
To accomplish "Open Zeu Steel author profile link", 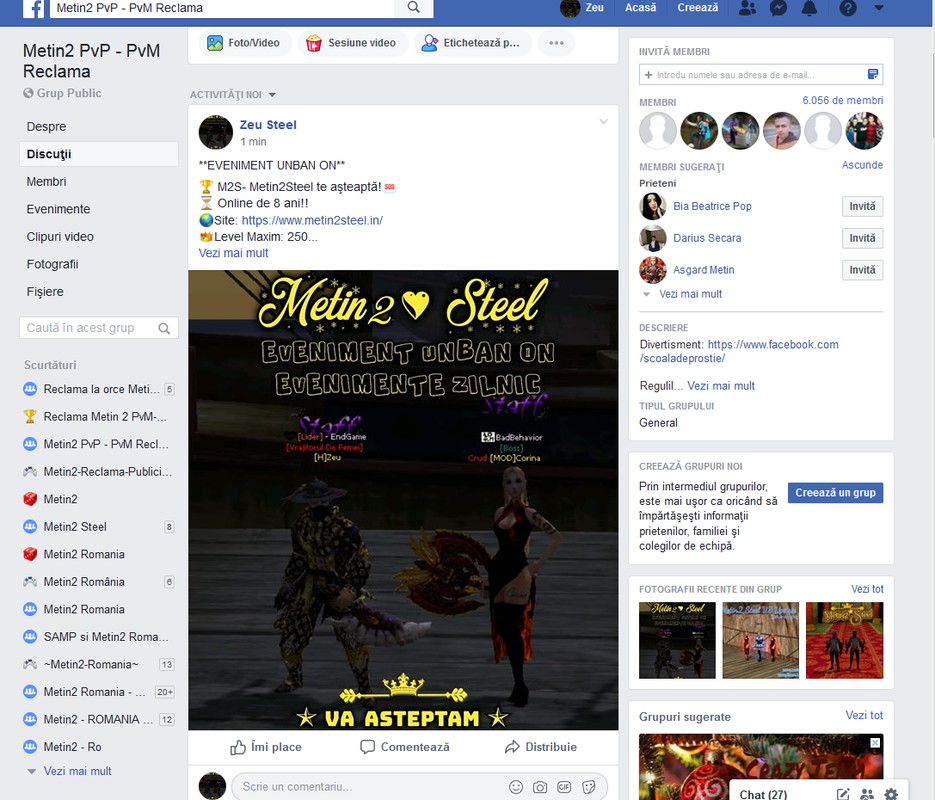I will [x=268, y=125].
